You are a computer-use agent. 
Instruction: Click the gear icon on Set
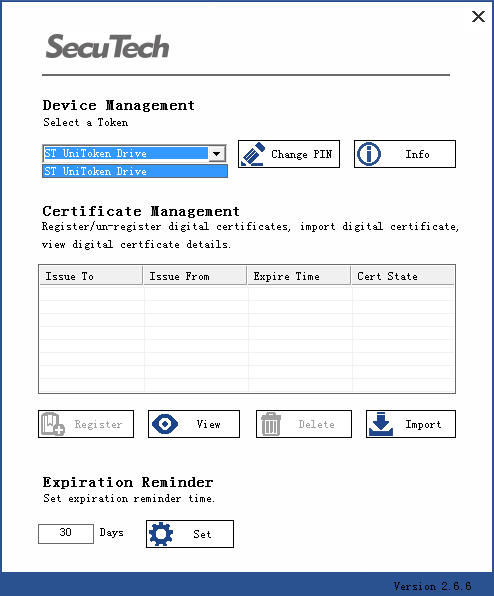coord(161,534)
